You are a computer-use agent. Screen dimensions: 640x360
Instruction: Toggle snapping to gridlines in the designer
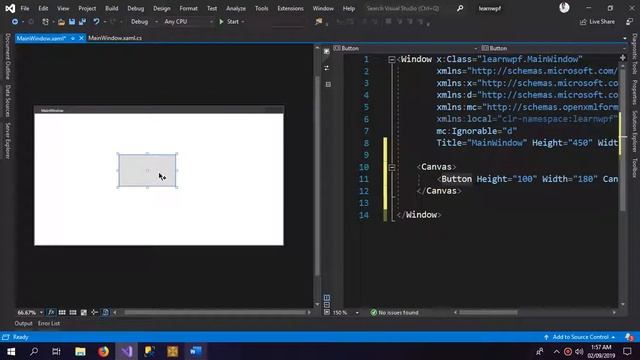(x=73, y=313)
